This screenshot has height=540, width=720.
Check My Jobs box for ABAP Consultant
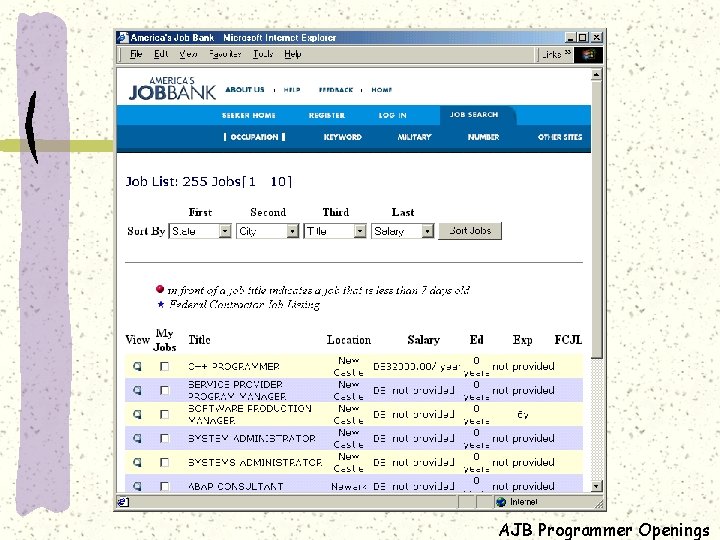(x=164, y=486)
